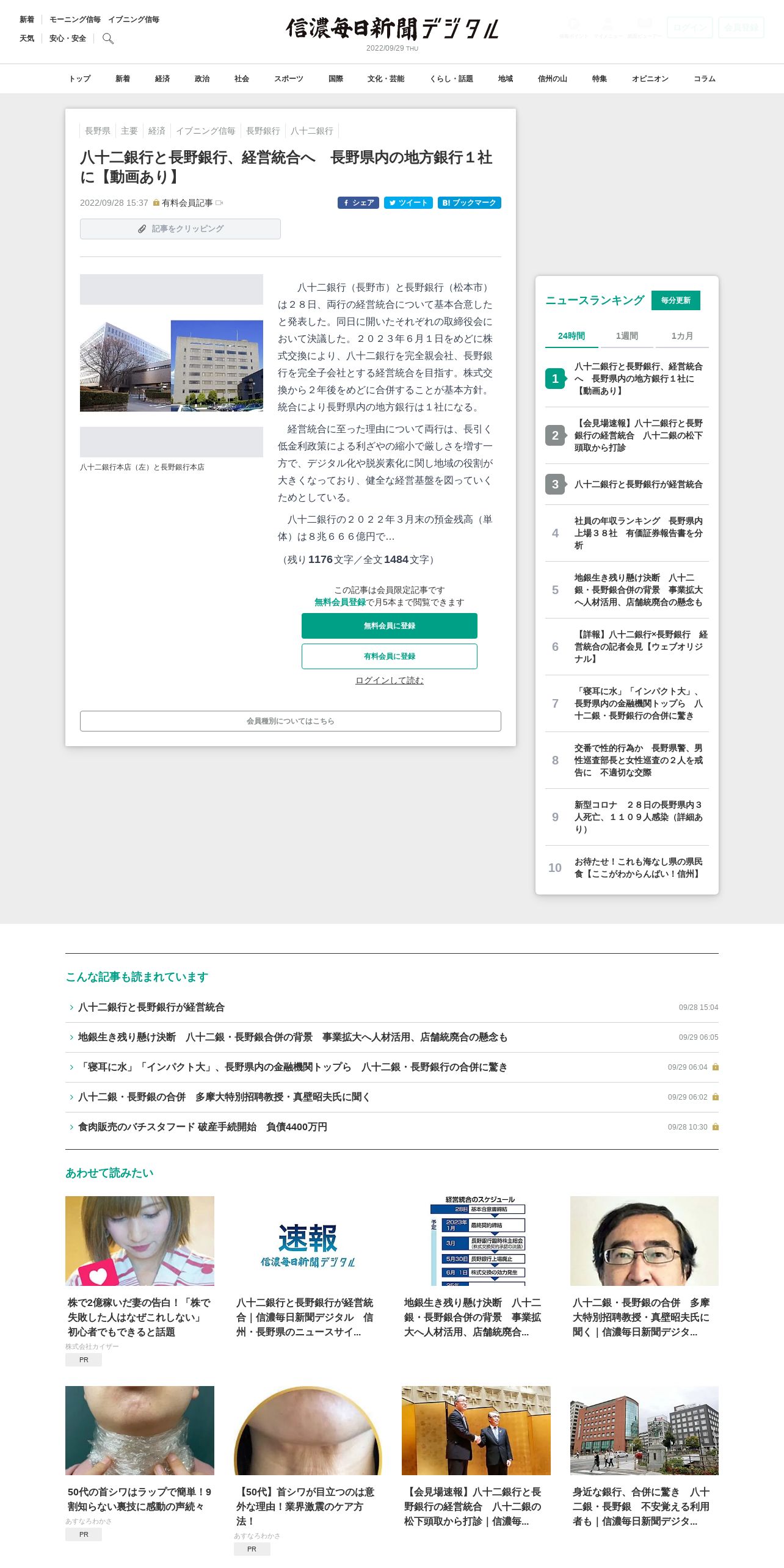Bookmark with B! ブックマーク button
Image resolution: width=784 pixels, height=1568 pixels.
click(470, 203)
